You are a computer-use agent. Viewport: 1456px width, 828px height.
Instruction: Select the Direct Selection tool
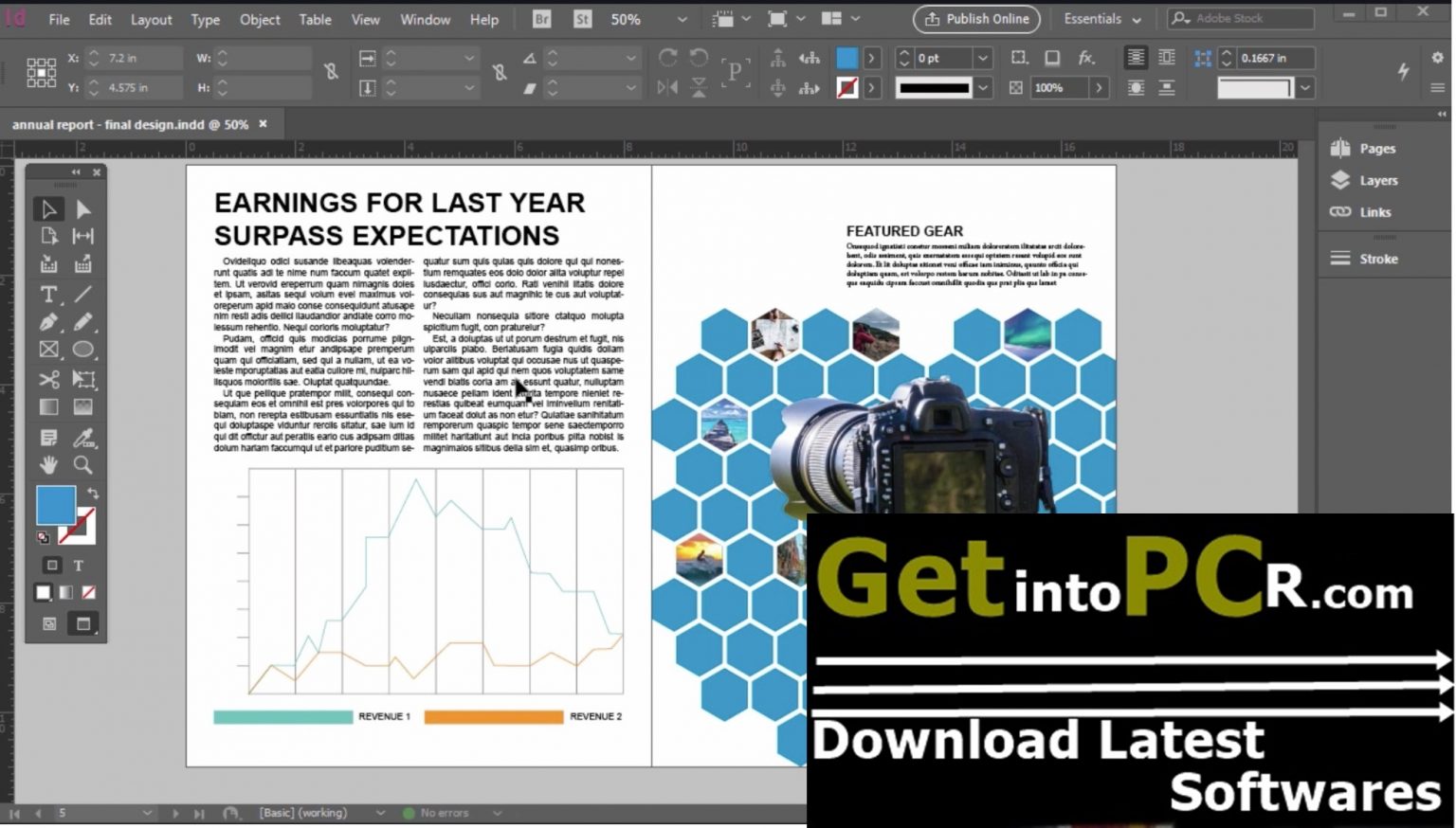click(83, 209)
